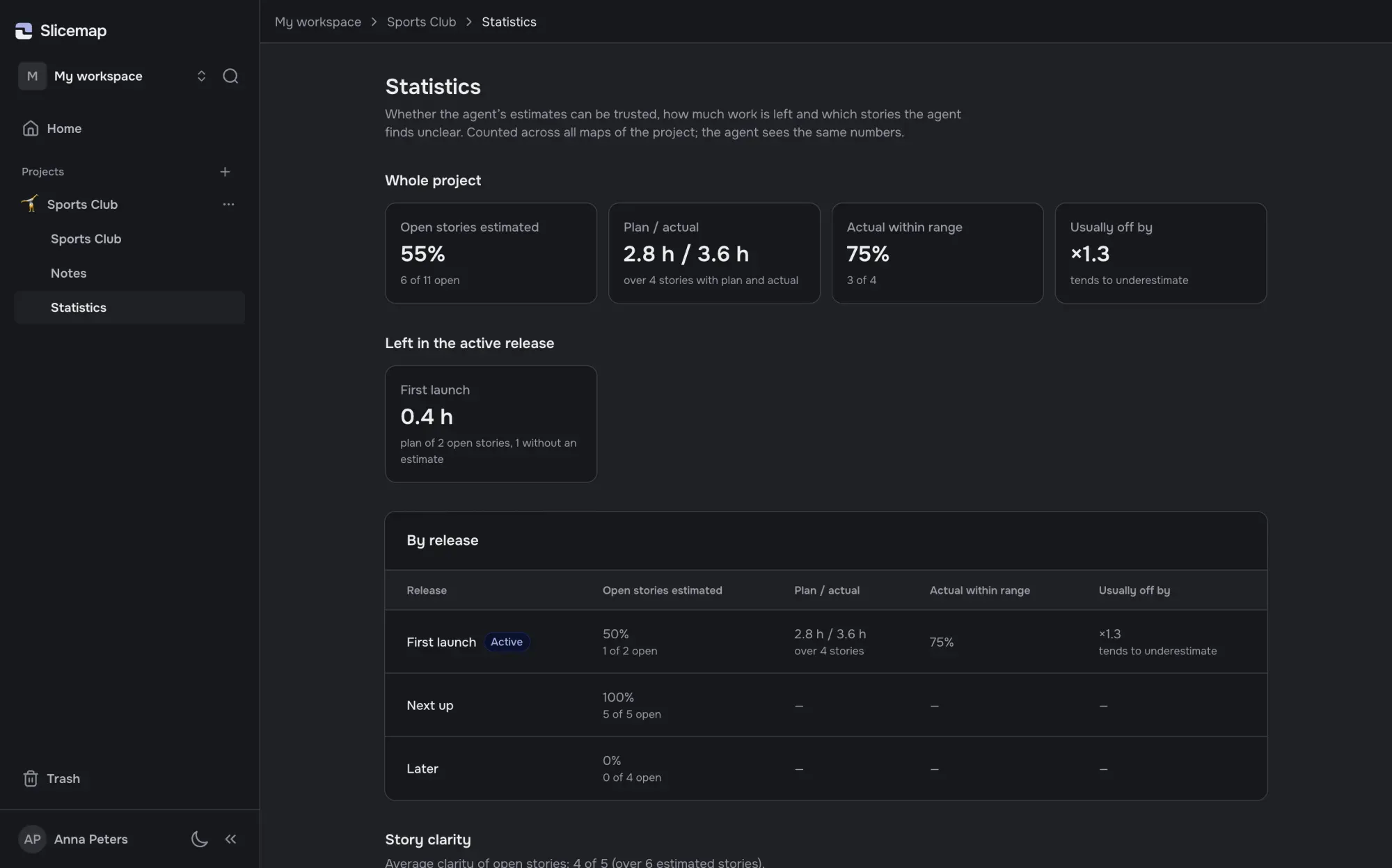The image size is (1392, 868).
Task: Go to Home in sidebar
Action: click(x=129, y=129)
